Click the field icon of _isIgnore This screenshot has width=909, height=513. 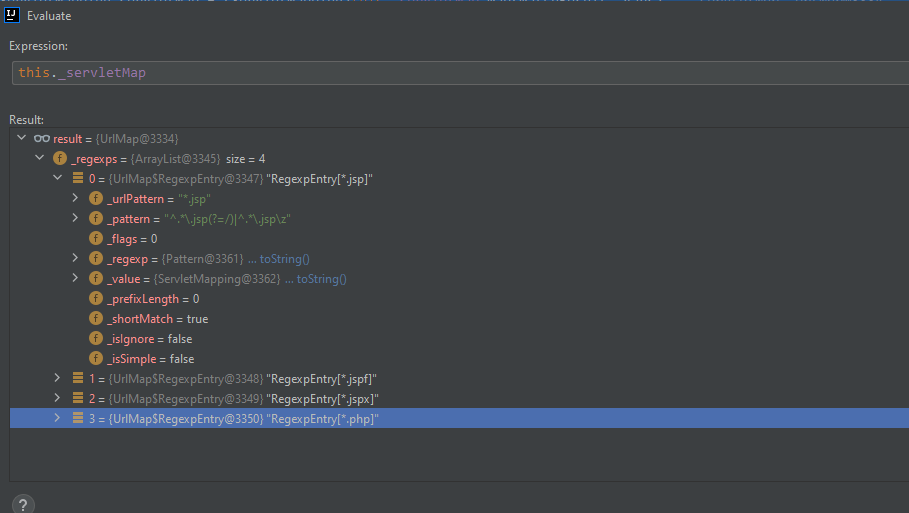tap(96, 339)
